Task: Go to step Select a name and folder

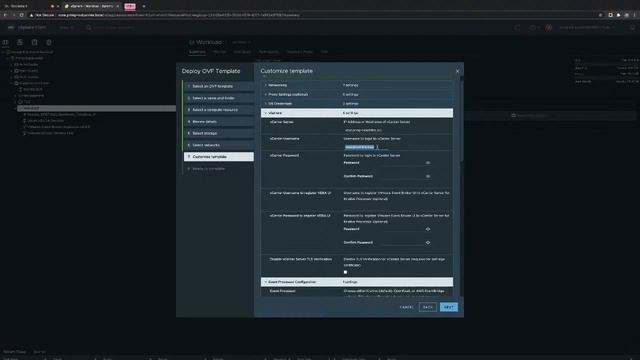Action: coord(218,98)
